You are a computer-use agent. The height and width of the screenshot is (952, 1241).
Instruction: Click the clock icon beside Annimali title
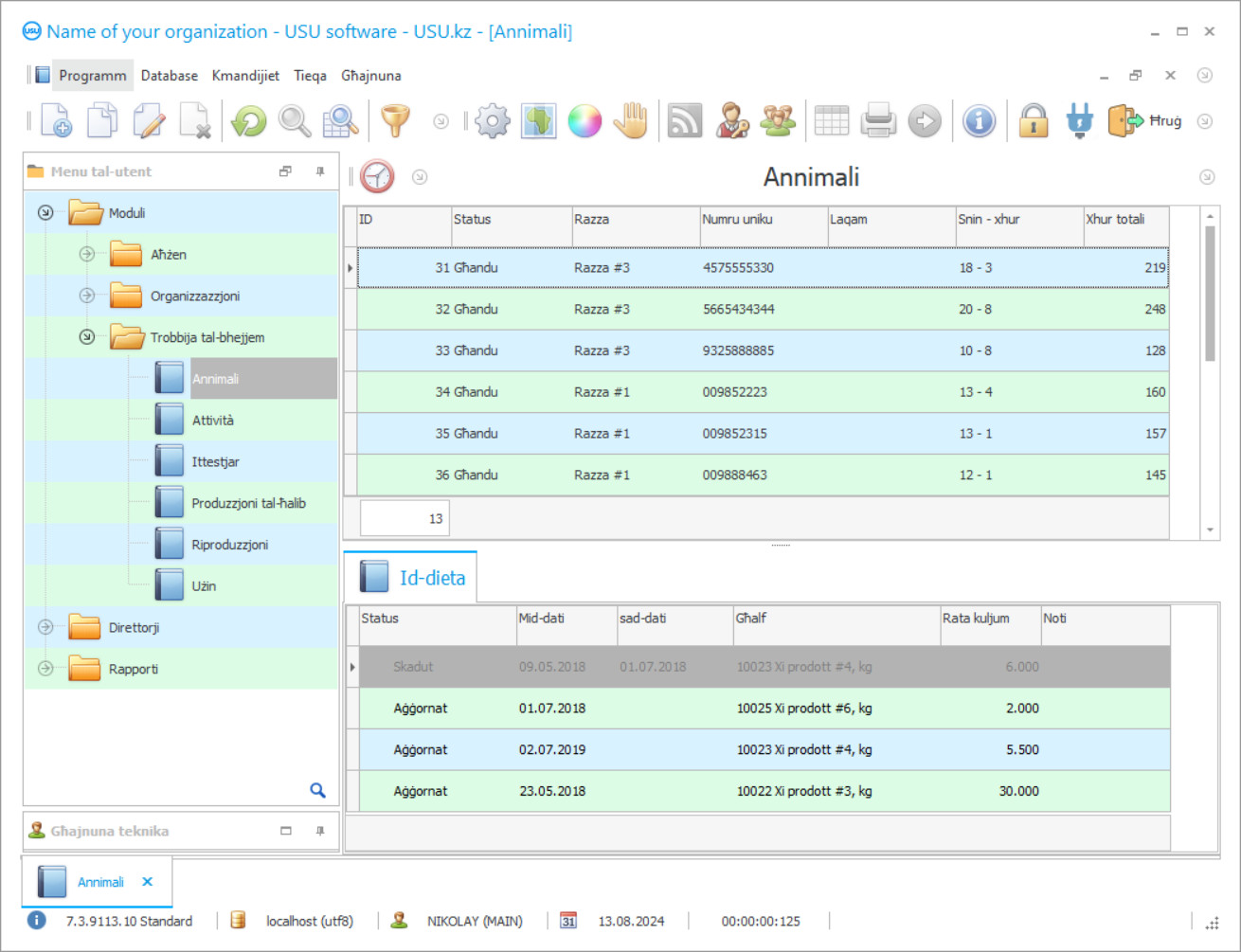click(x=377, y=177)
